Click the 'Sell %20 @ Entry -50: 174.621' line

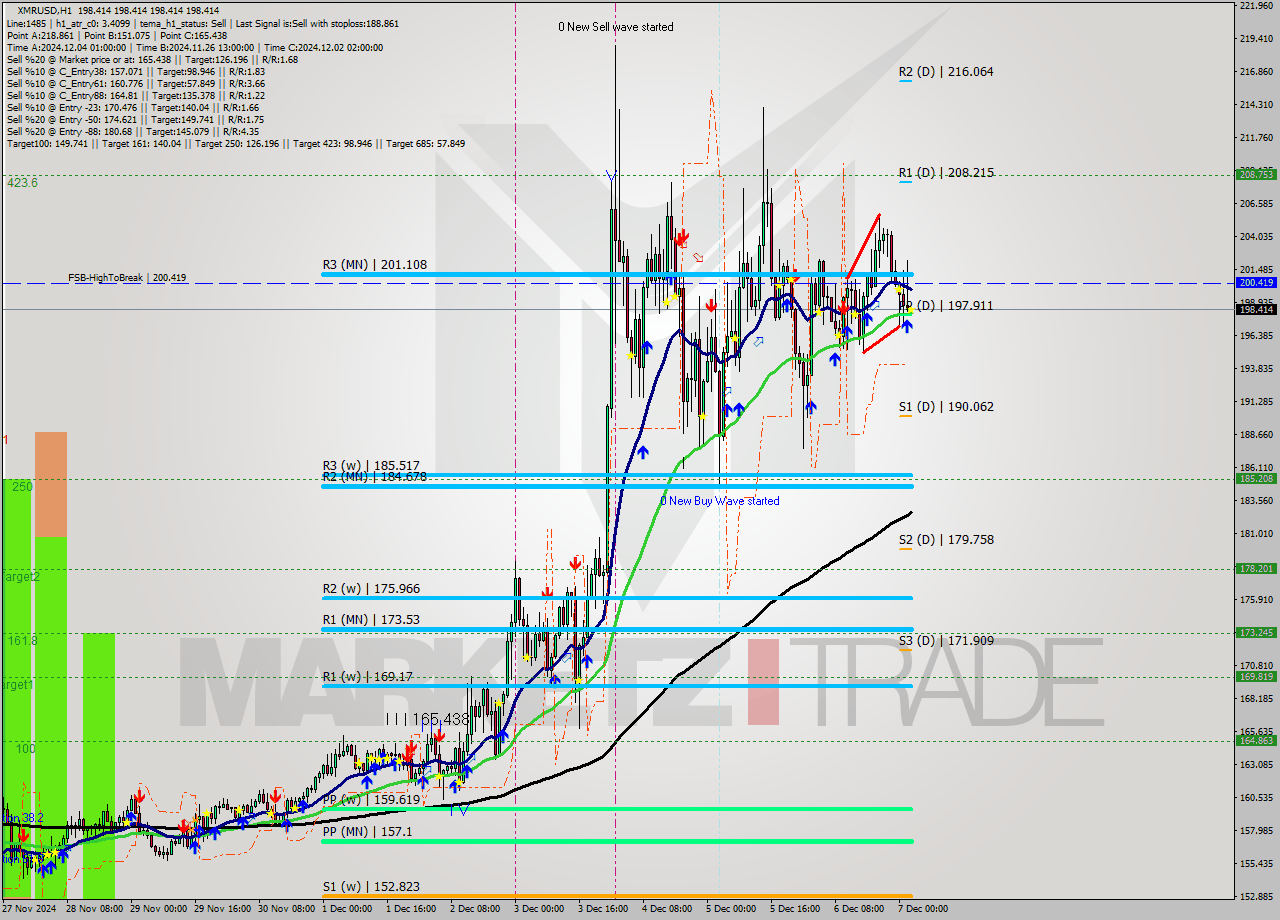(133, 119)
